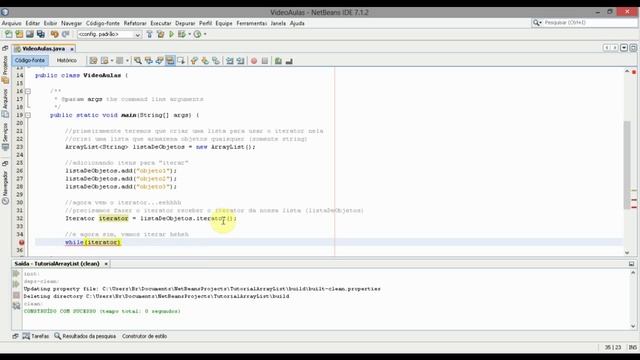Open the Tarefas window button

36,336
